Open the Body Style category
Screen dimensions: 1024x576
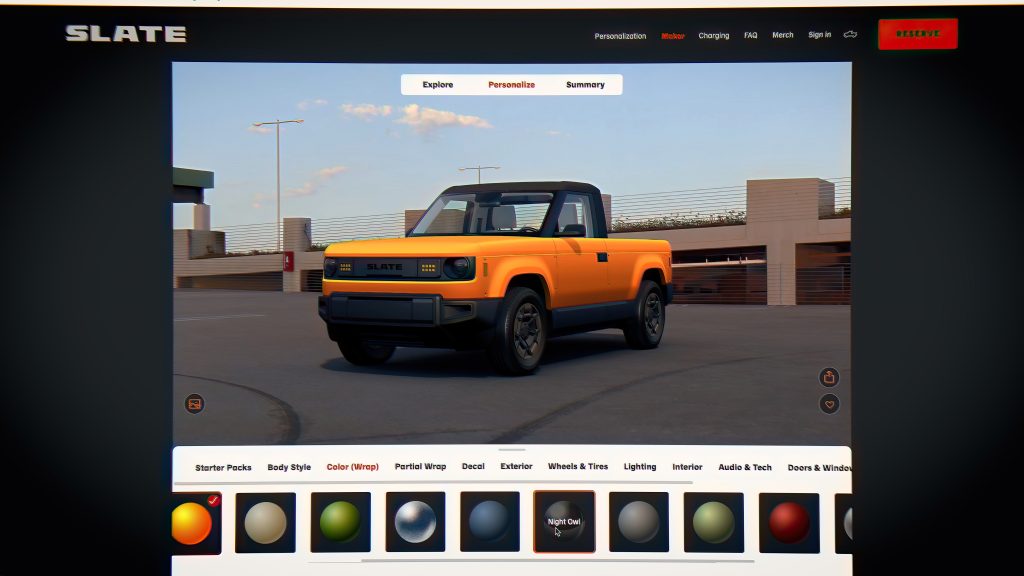pos(289,467)
